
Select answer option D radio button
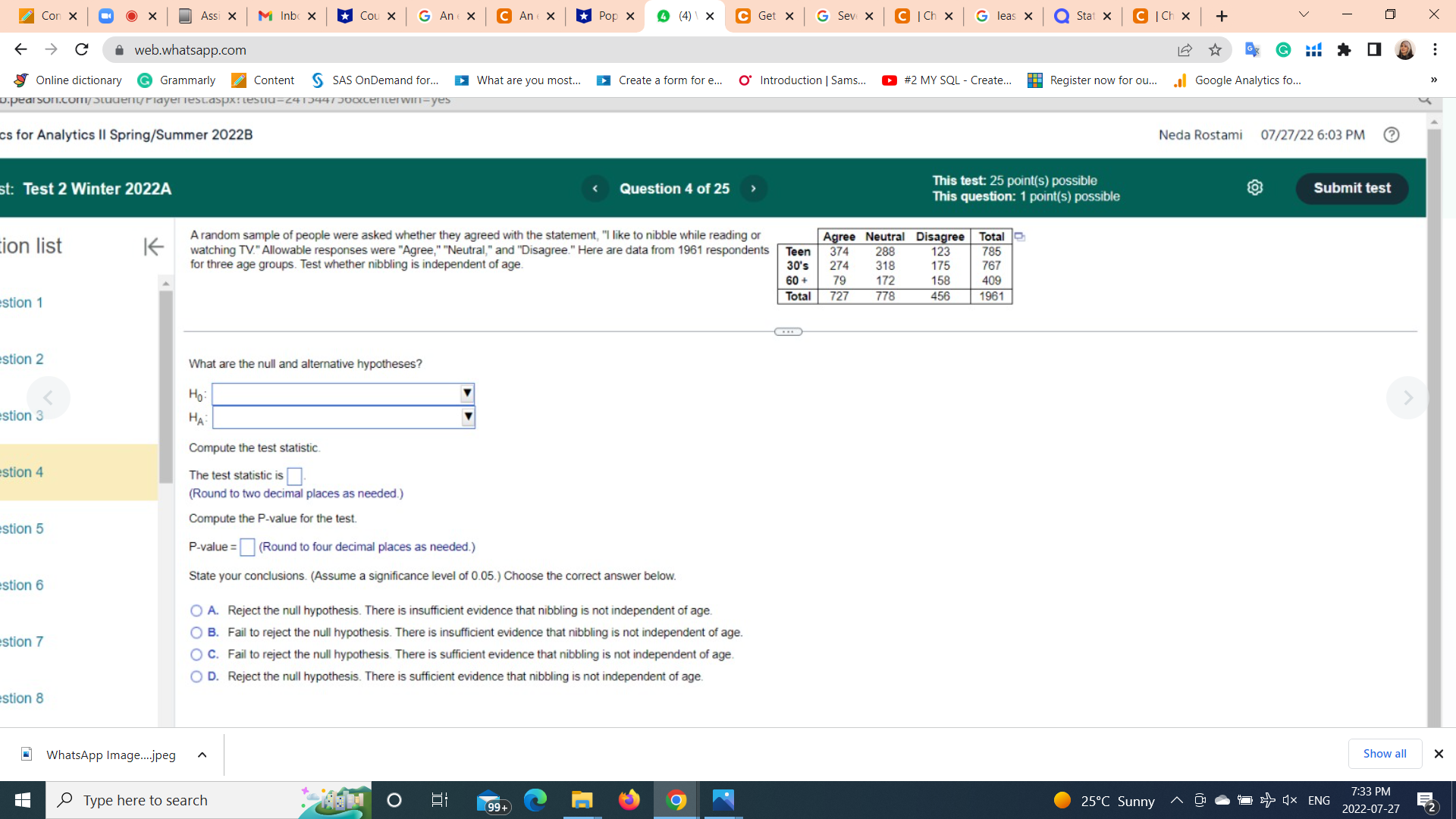tap(196, 676)
